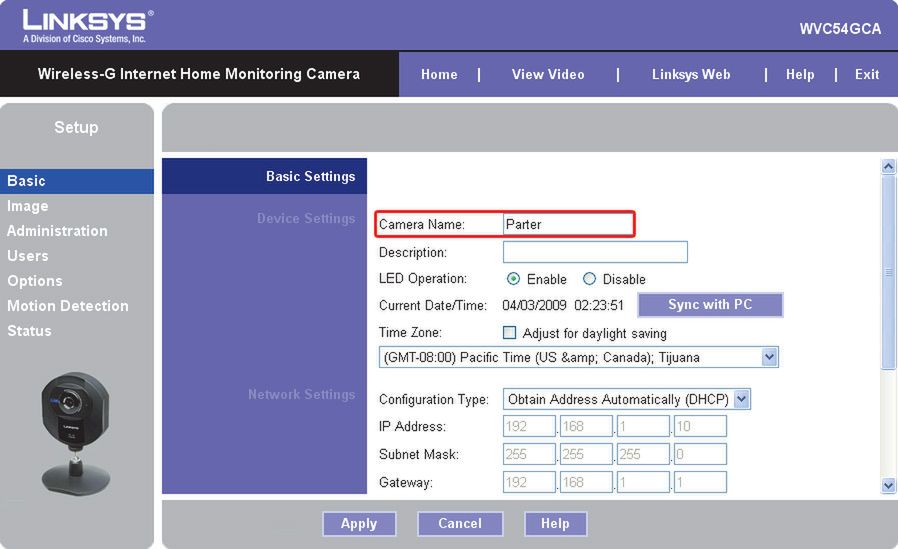Open Image settings in sidebar
The width and height of the screenshot is (898, 549).
coord(27,206)
